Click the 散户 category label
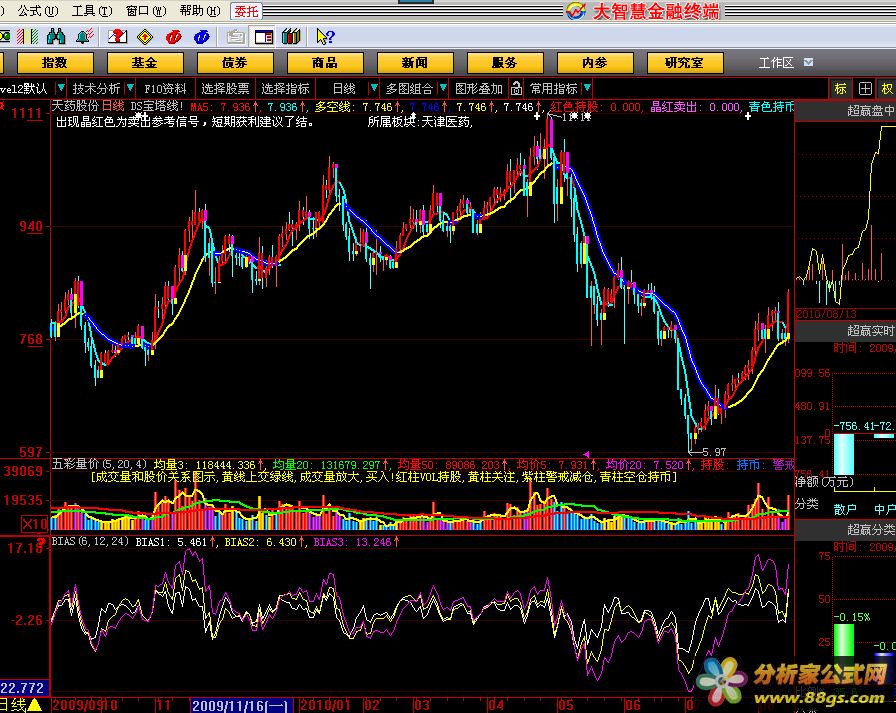Image resolution: width=896 pixels, height=713 pixels. click(845, 509)
